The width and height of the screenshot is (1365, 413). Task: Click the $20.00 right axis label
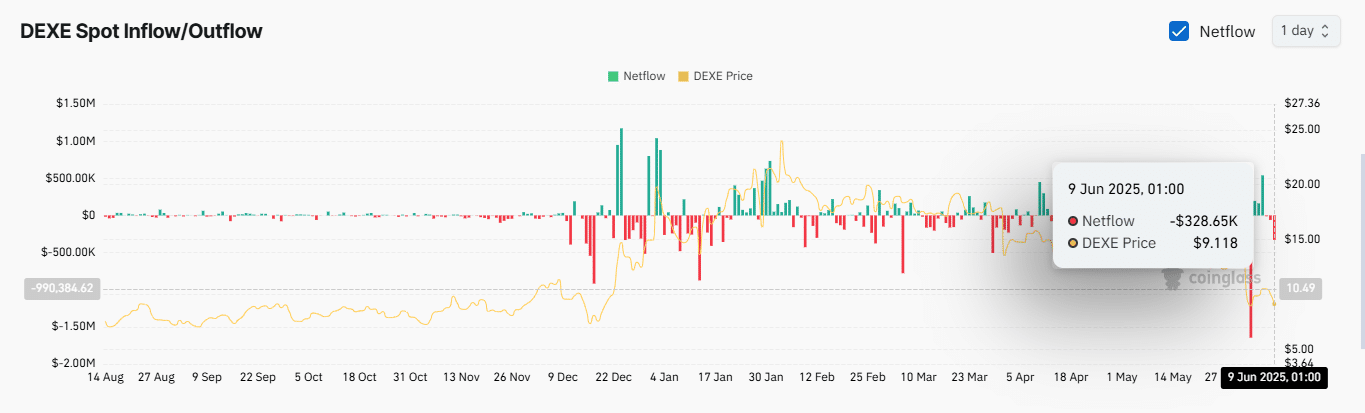tap(1304, 184)
